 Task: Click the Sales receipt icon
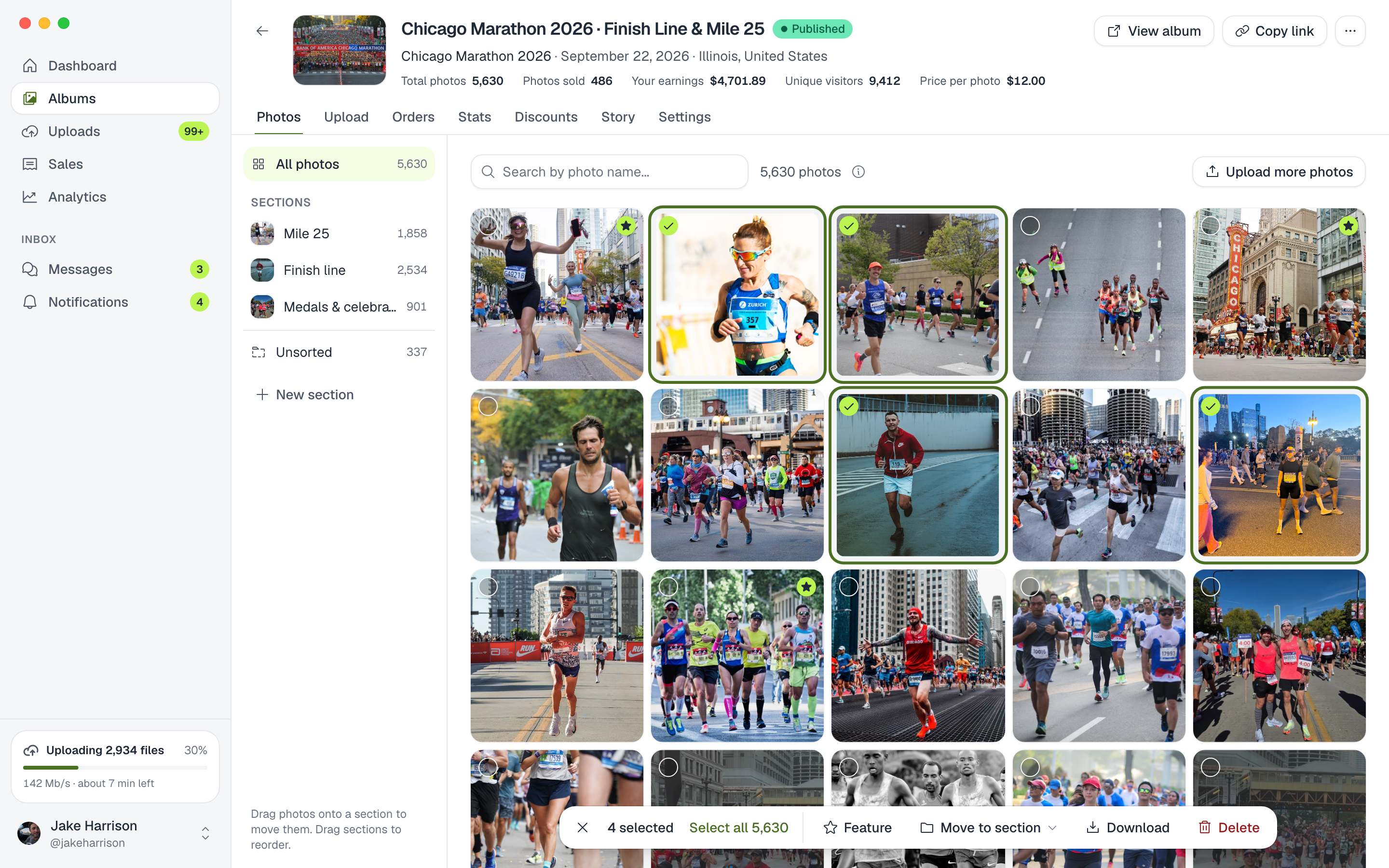[30, 164]
